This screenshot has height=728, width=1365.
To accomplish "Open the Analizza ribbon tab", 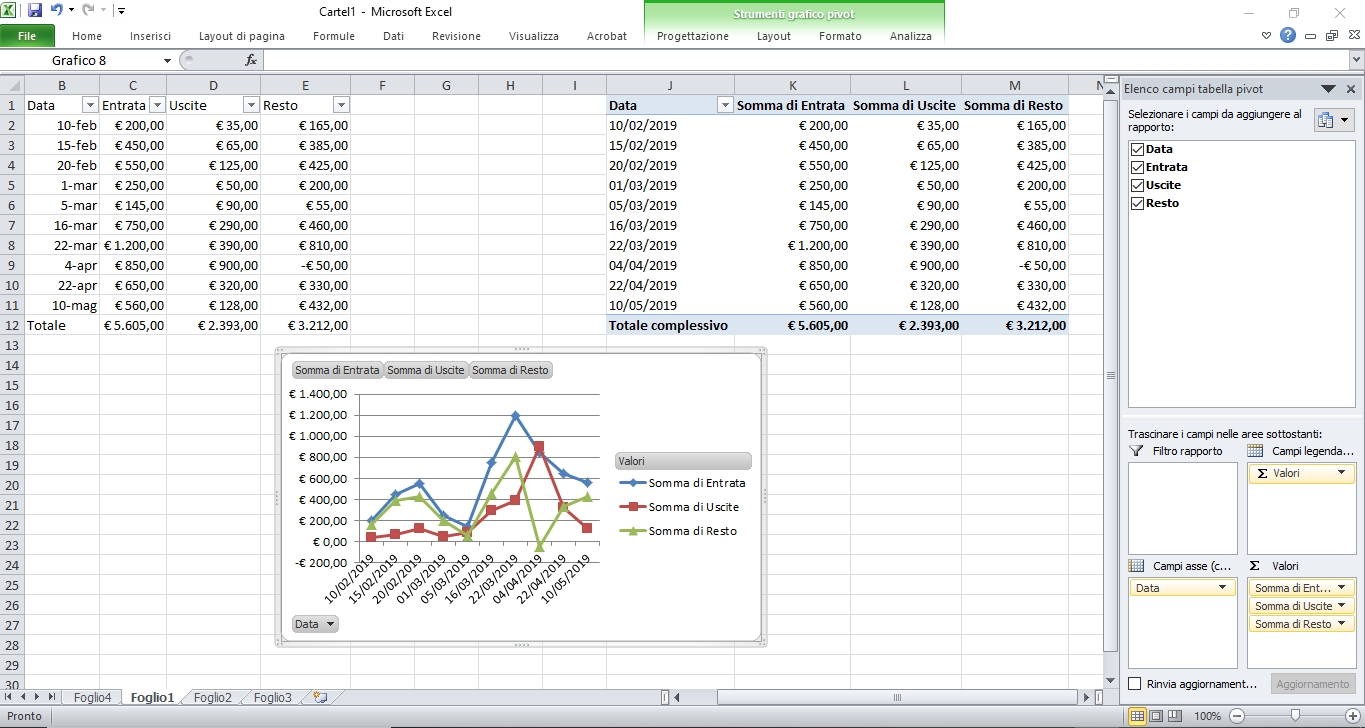I will [911, 36].
